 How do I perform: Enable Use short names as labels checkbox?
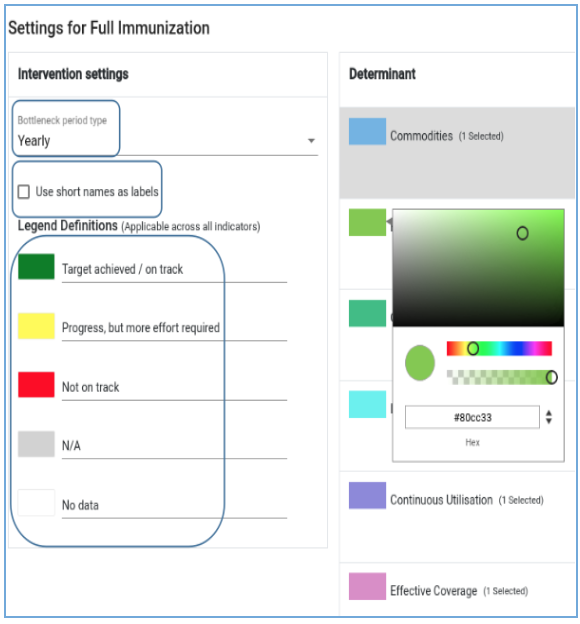[23, 191]
